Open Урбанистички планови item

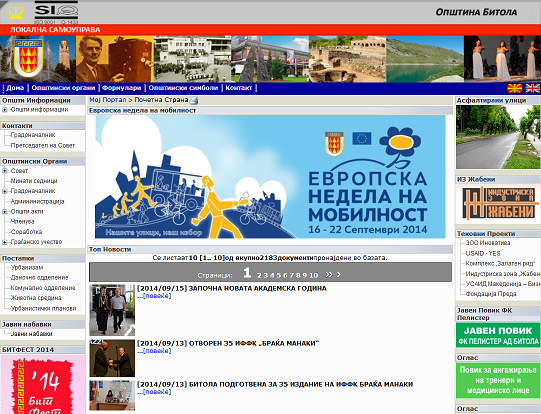[x=43, y=308]
